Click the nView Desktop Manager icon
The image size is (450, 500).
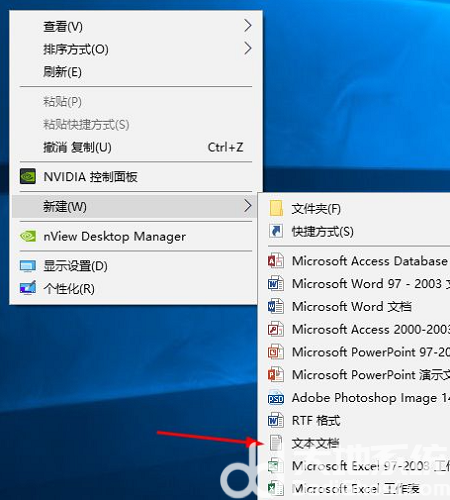pyautogui.click(x=28, y=236)
